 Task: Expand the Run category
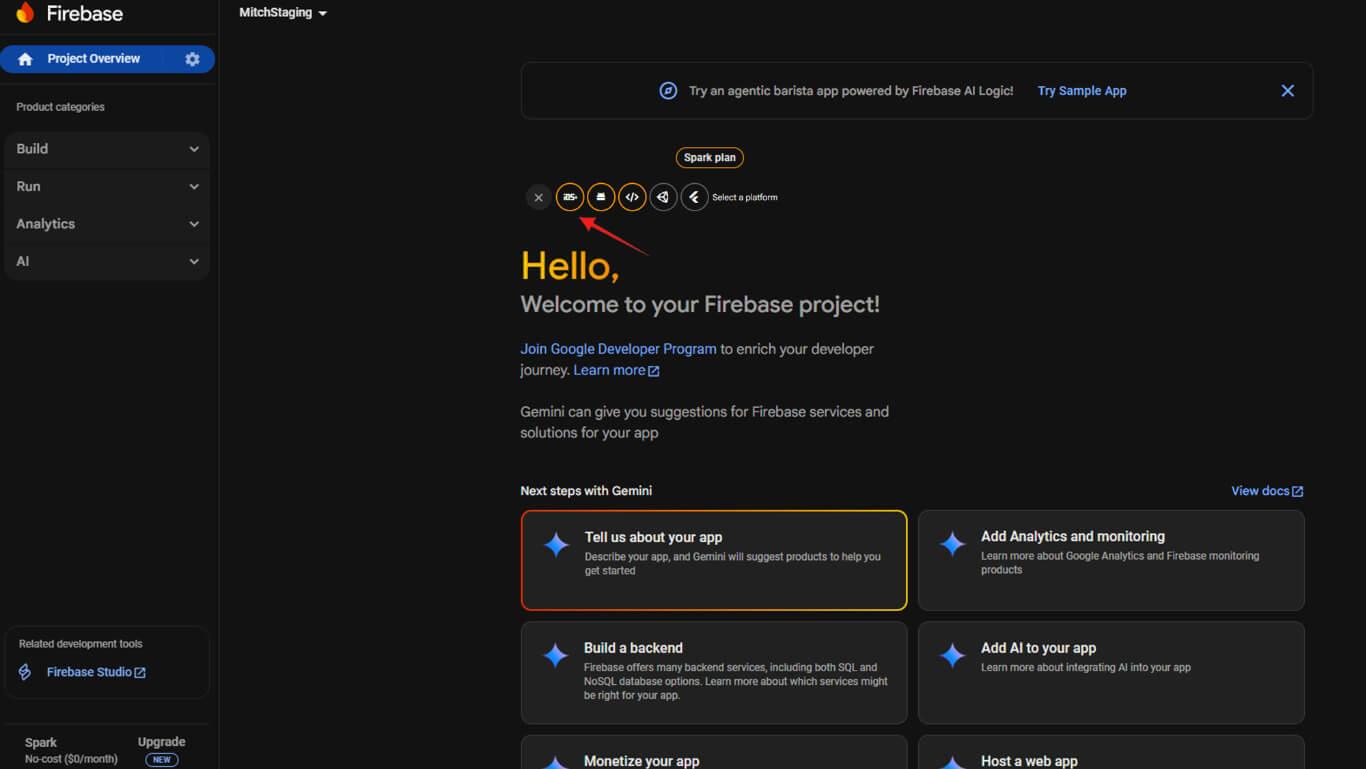tap(107, 186)
